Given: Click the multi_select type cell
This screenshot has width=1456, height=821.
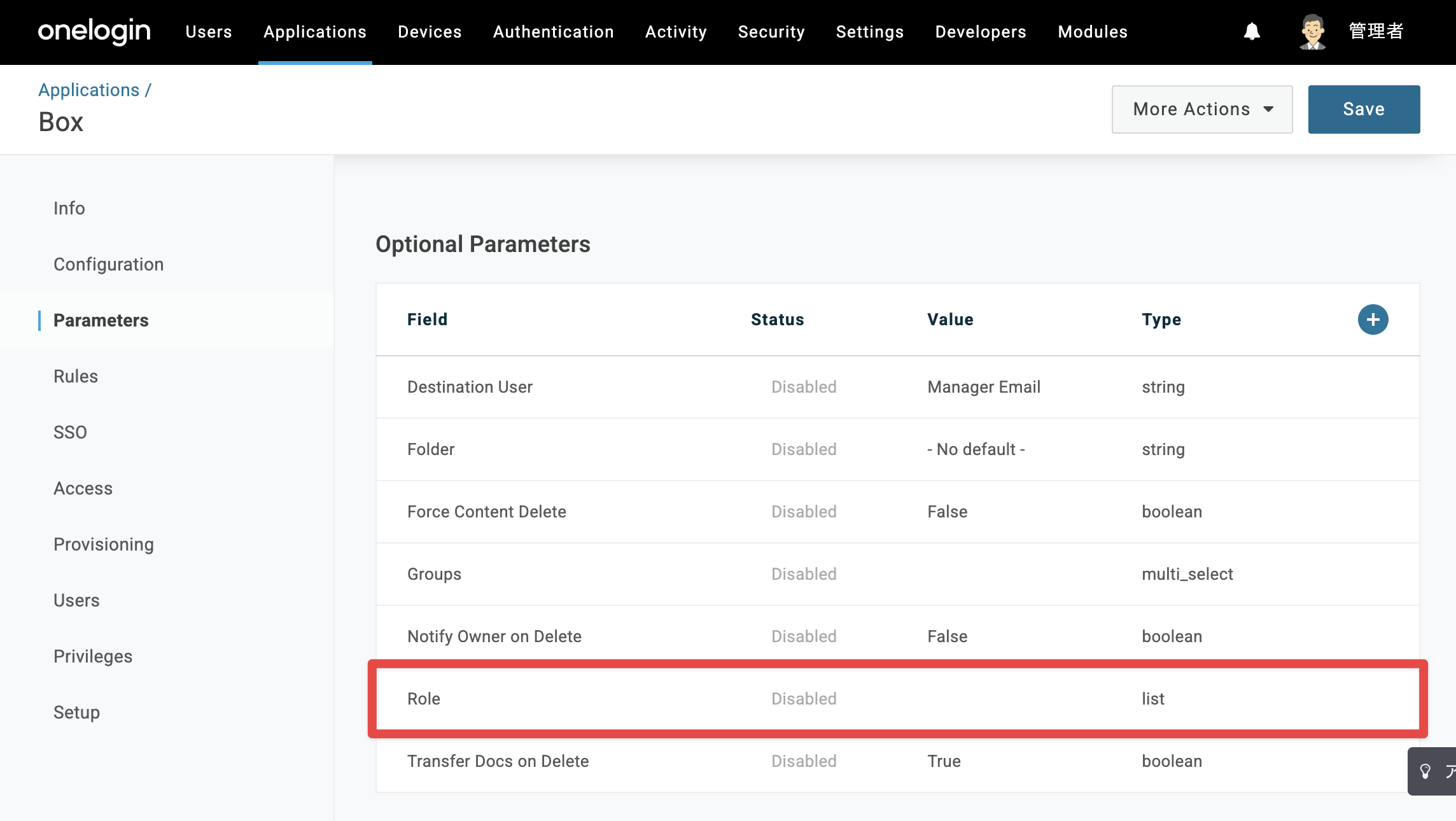Looking at the screenshot, I should pos(1187,574).
